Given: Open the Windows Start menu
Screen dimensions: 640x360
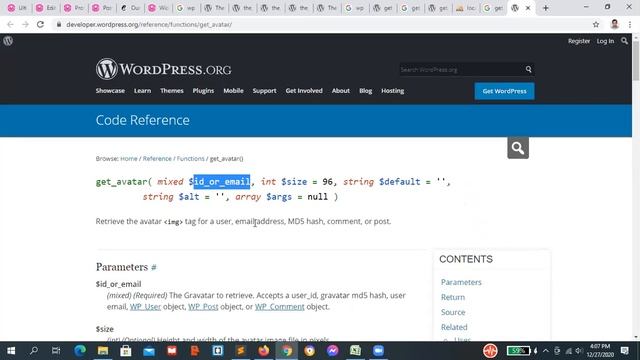Looking at the screenshot, I should click(x=11, y=351).
